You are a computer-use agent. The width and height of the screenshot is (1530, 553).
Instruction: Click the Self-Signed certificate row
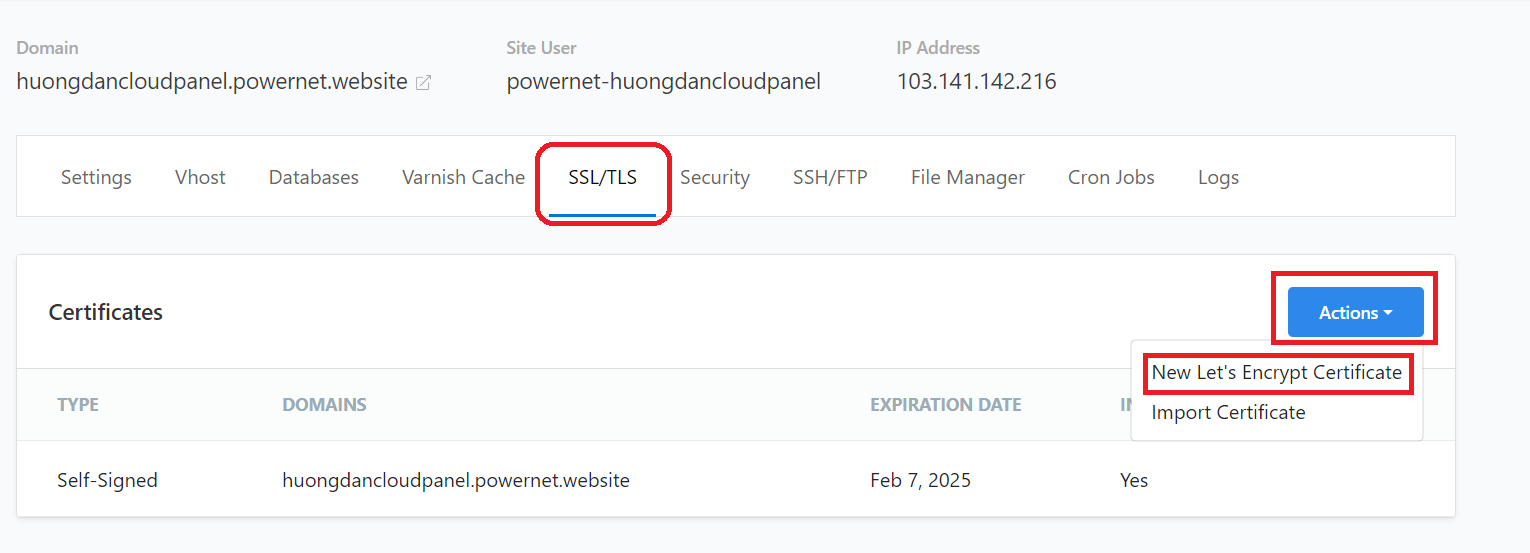coord(736,480)
